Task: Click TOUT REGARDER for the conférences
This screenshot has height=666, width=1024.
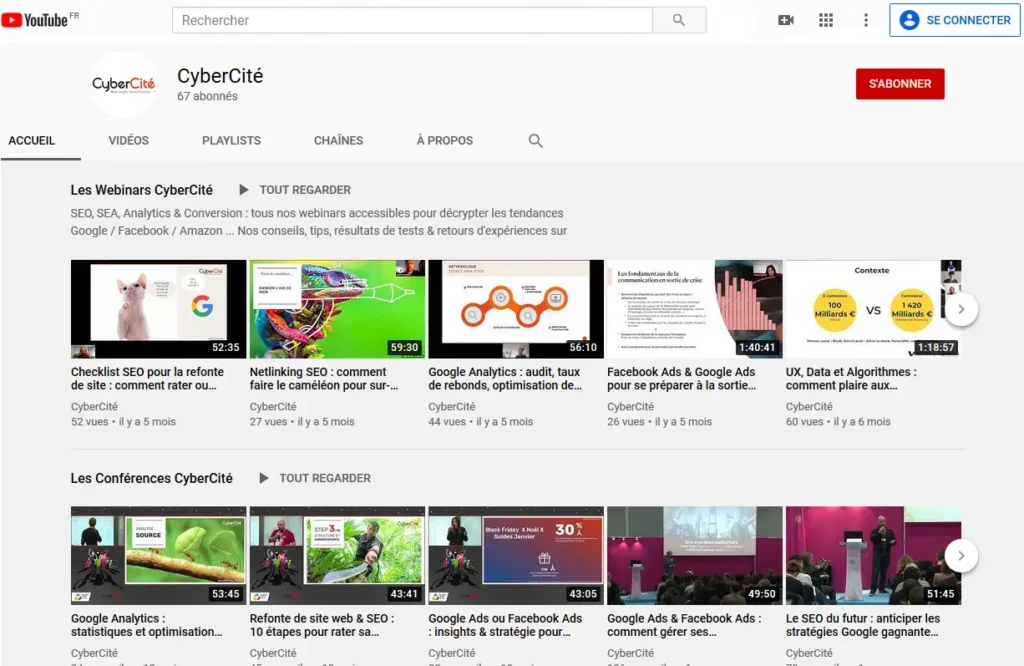Action: click(325, 478)
